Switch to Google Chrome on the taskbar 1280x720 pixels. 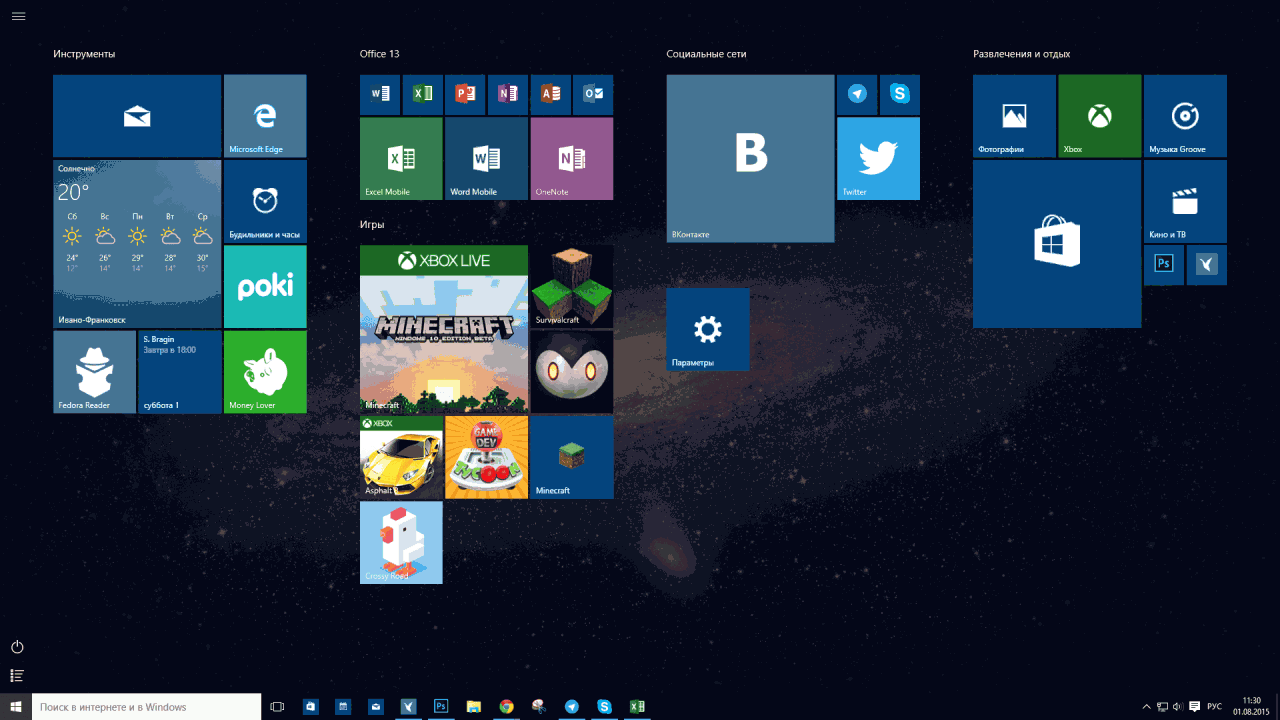tap(507, 706)
